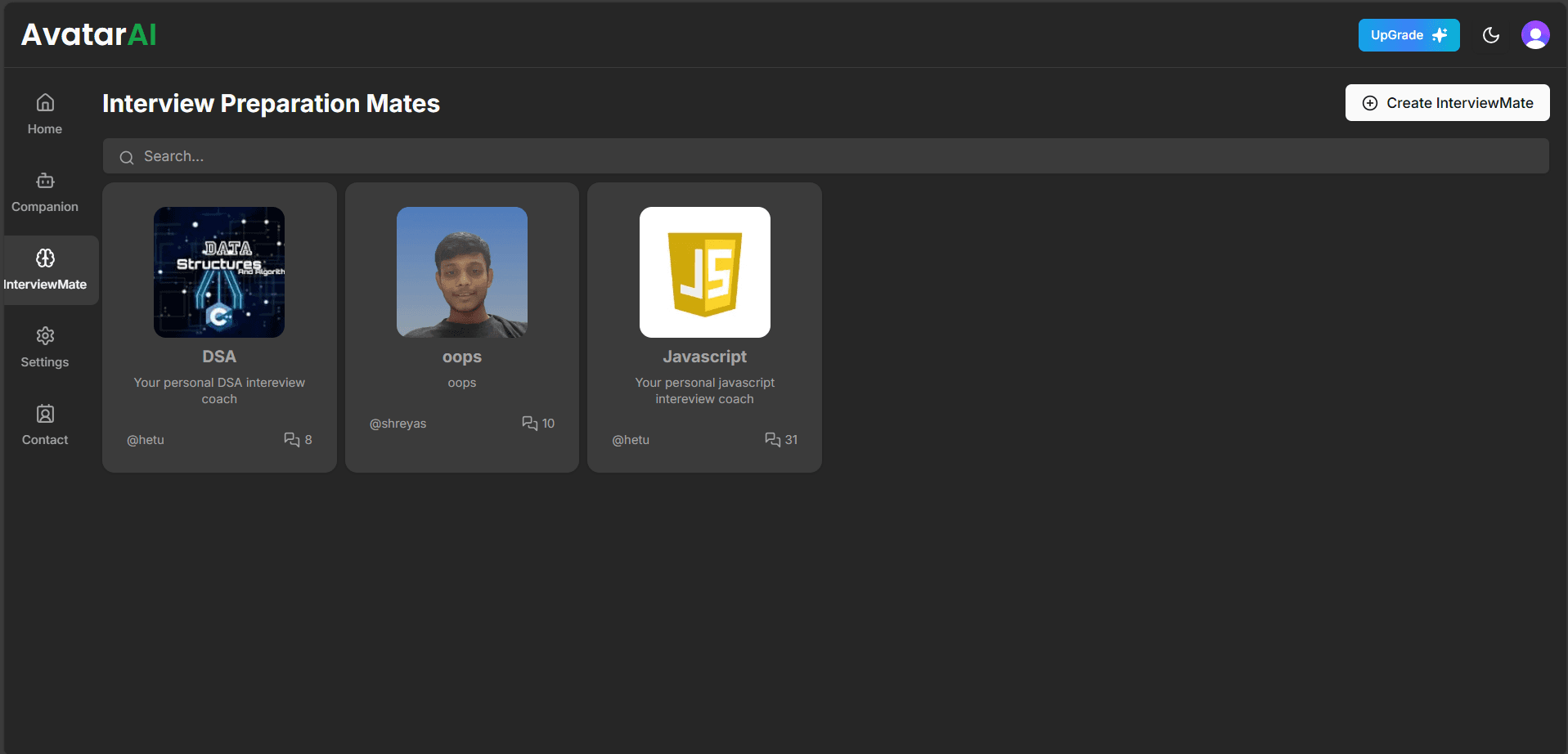Click the search magnifier icon

(x=127, y=157)
